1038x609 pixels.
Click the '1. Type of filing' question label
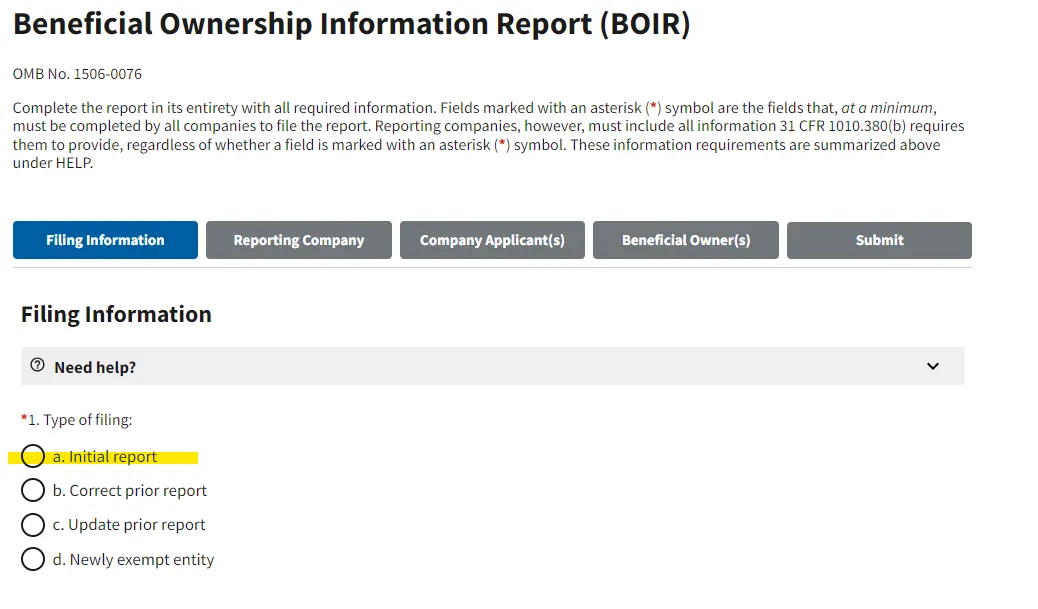click(x=77, y=420)
